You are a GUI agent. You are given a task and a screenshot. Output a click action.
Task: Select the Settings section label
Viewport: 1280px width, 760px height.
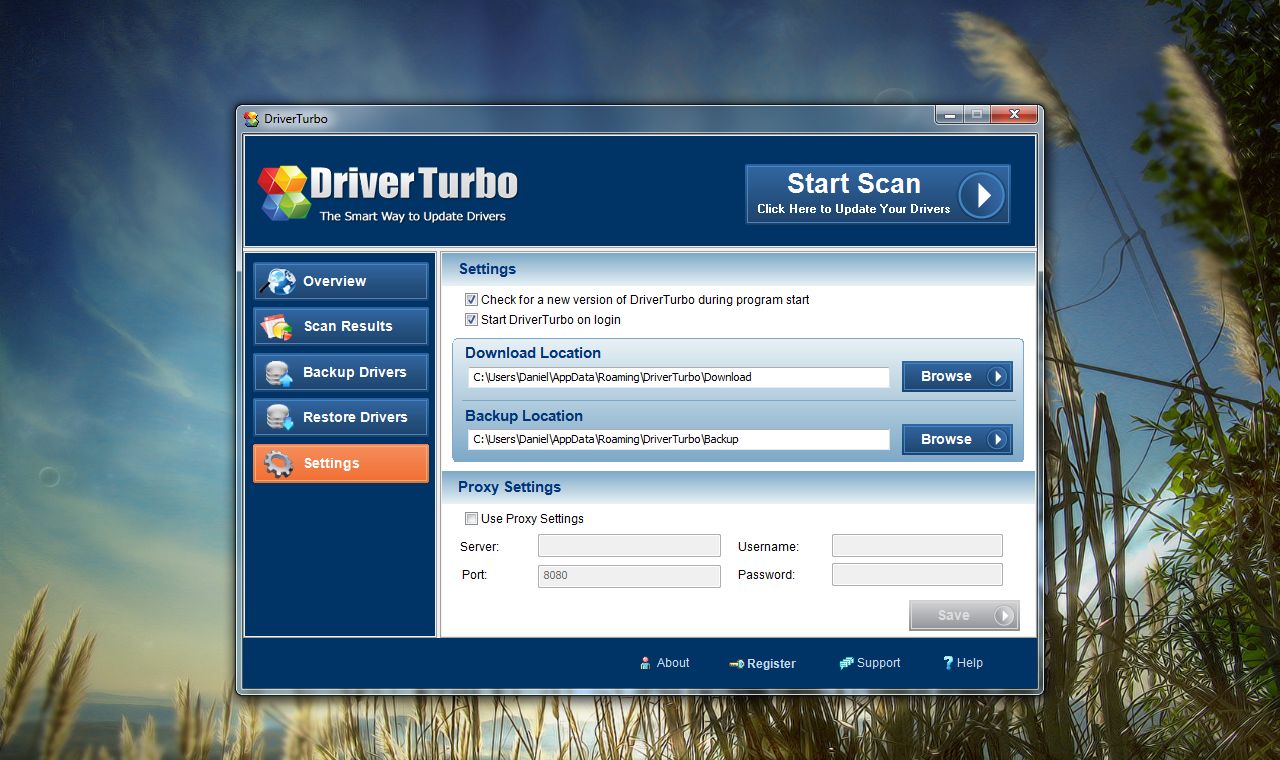[x=331, y=464]
